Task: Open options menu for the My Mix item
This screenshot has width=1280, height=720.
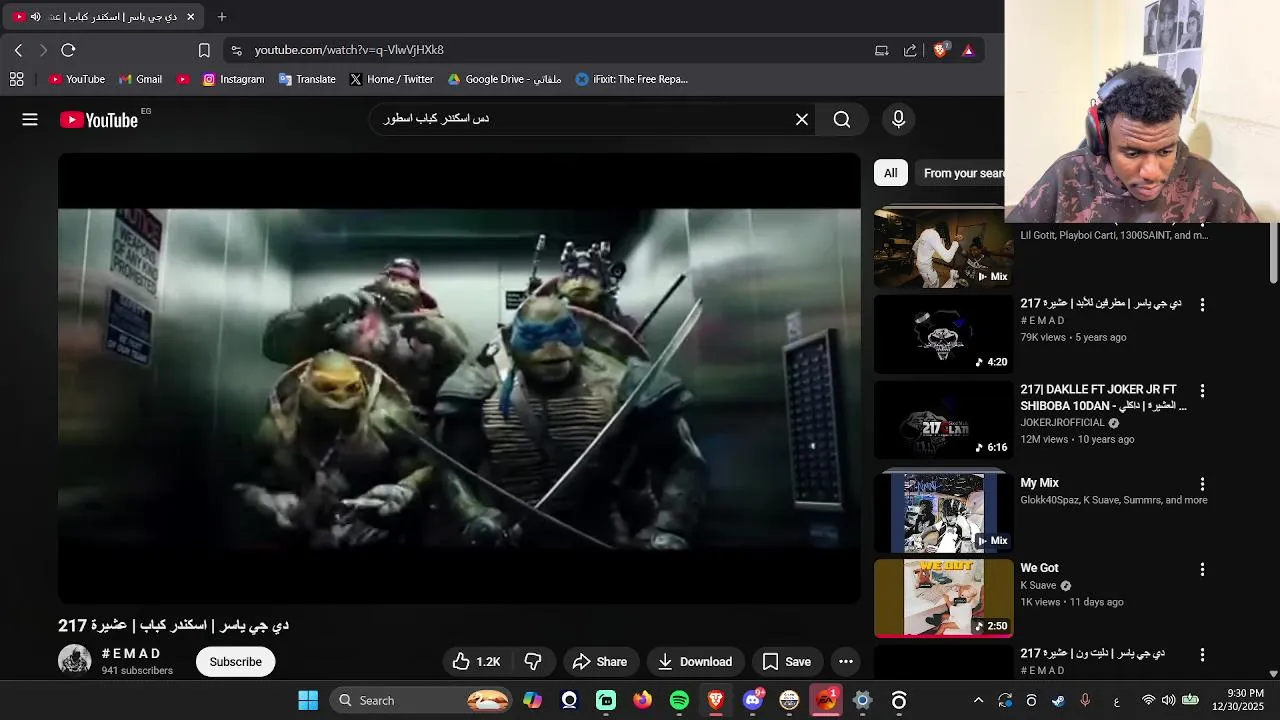Action: [1202, 484]
